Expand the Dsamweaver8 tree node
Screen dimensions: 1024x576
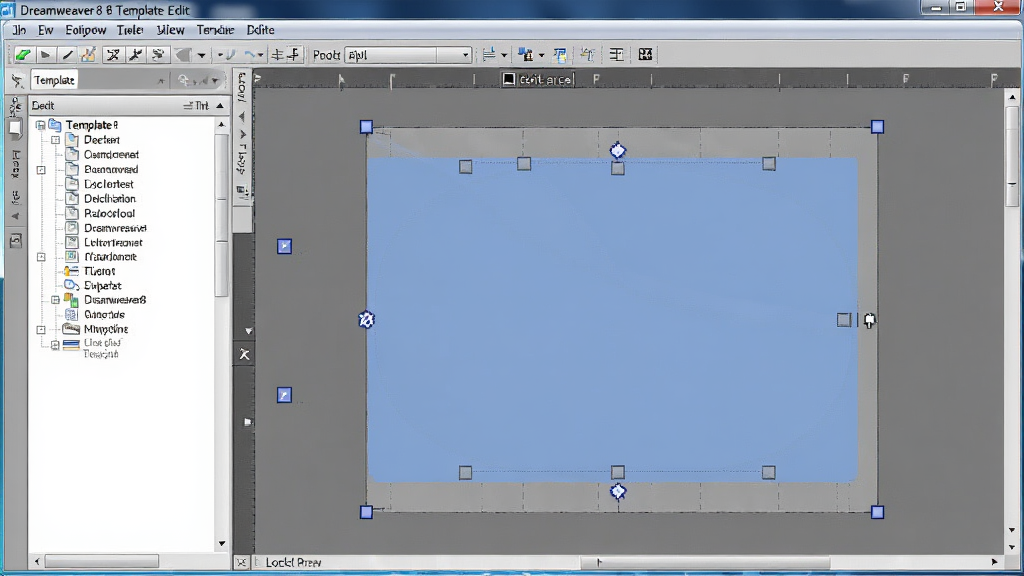(56, 300)
